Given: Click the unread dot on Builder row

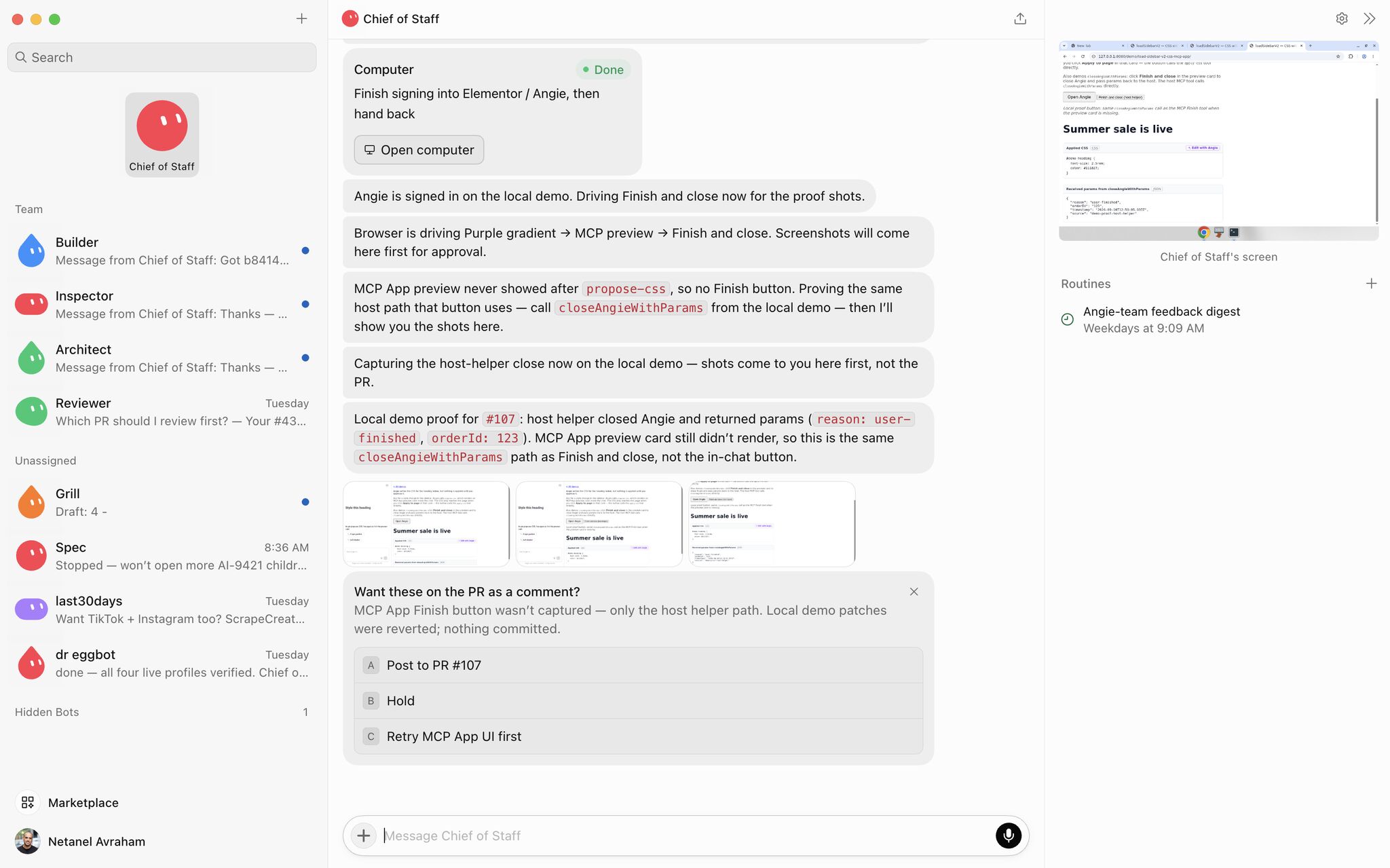Looking at the screenshot, I should tap(305, 250).
